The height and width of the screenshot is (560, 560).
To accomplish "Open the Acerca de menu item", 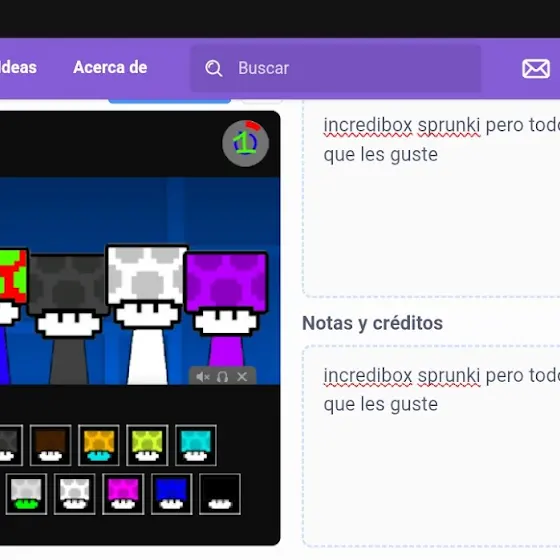I will 110,68.
